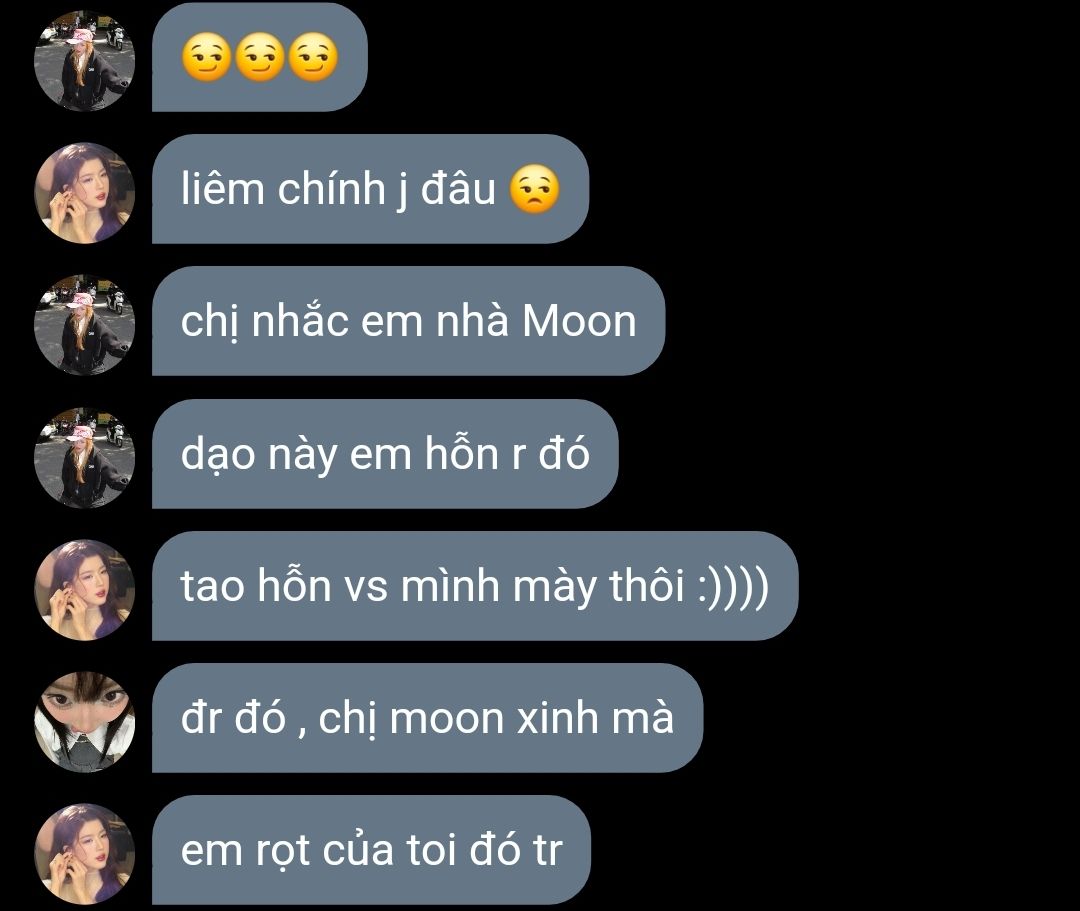The height and width of the screenshot is (911, 1080).
Task: Open avatar beside the smirking emojis message
Action: click(x=85, y=61)
